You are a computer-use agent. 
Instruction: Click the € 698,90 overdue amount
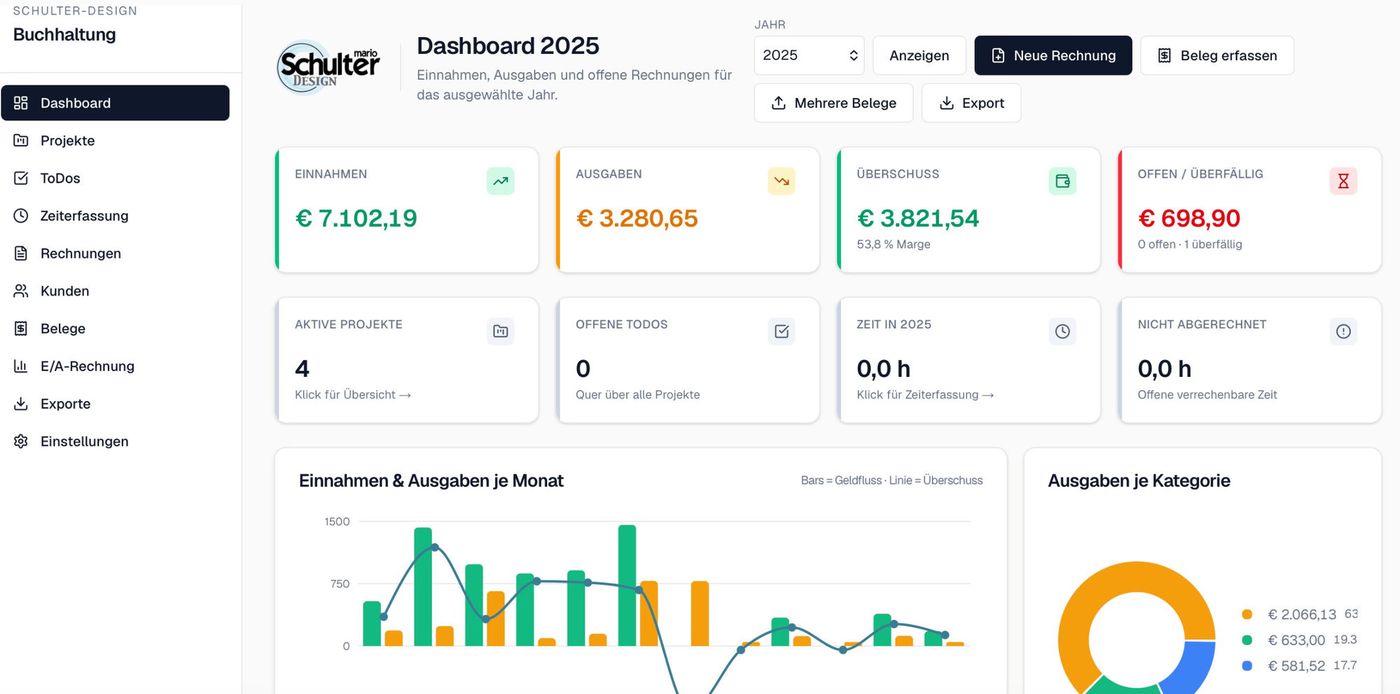[x=1189, y=218]
